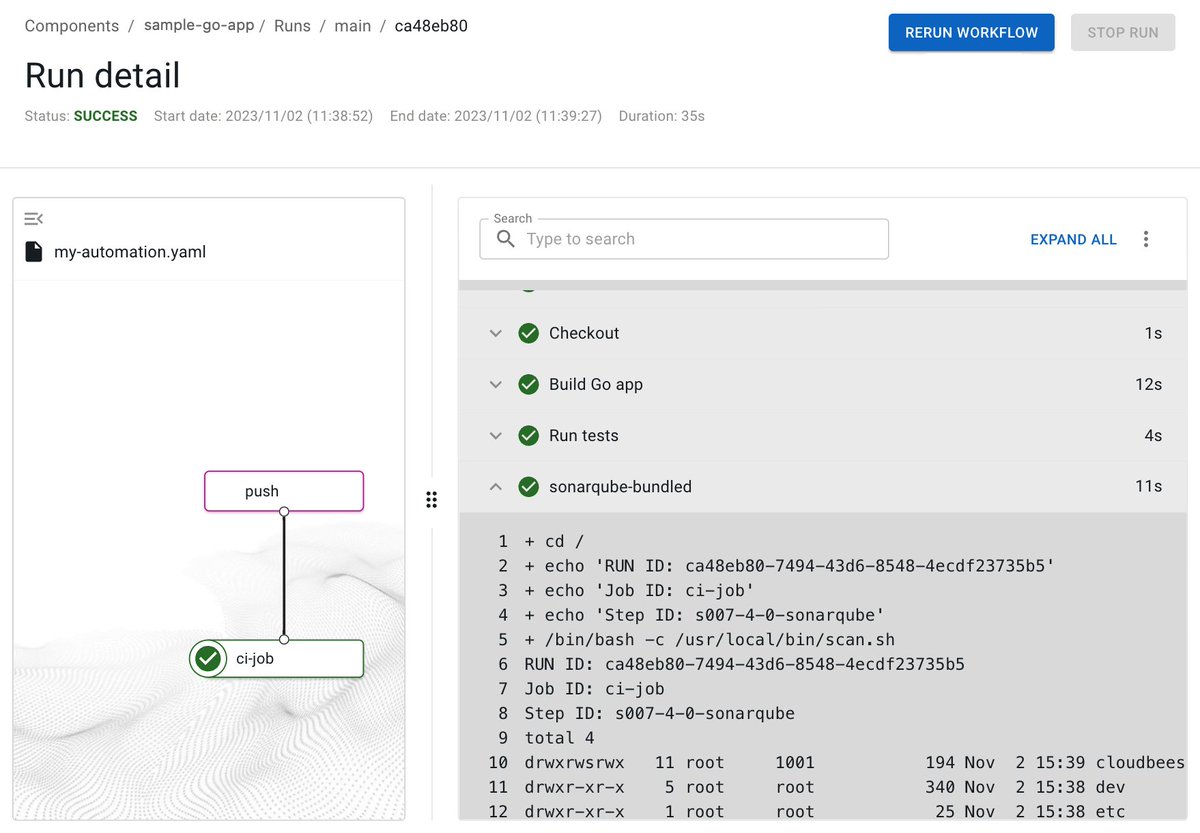Click the status check next to Checkout

[529, 333]
